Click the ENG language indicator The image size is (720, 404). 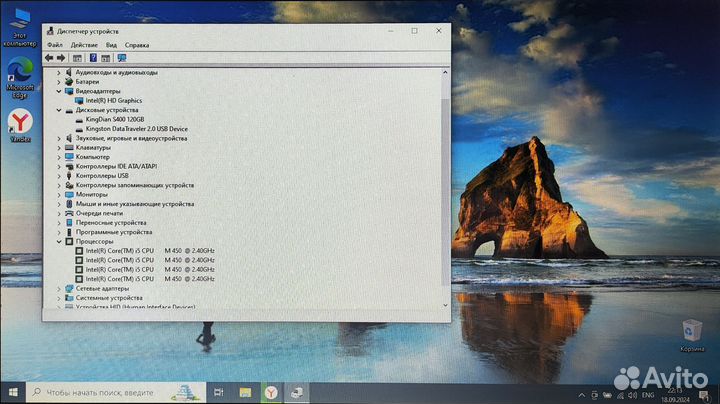pyautogui.click(x=648, y=395)
